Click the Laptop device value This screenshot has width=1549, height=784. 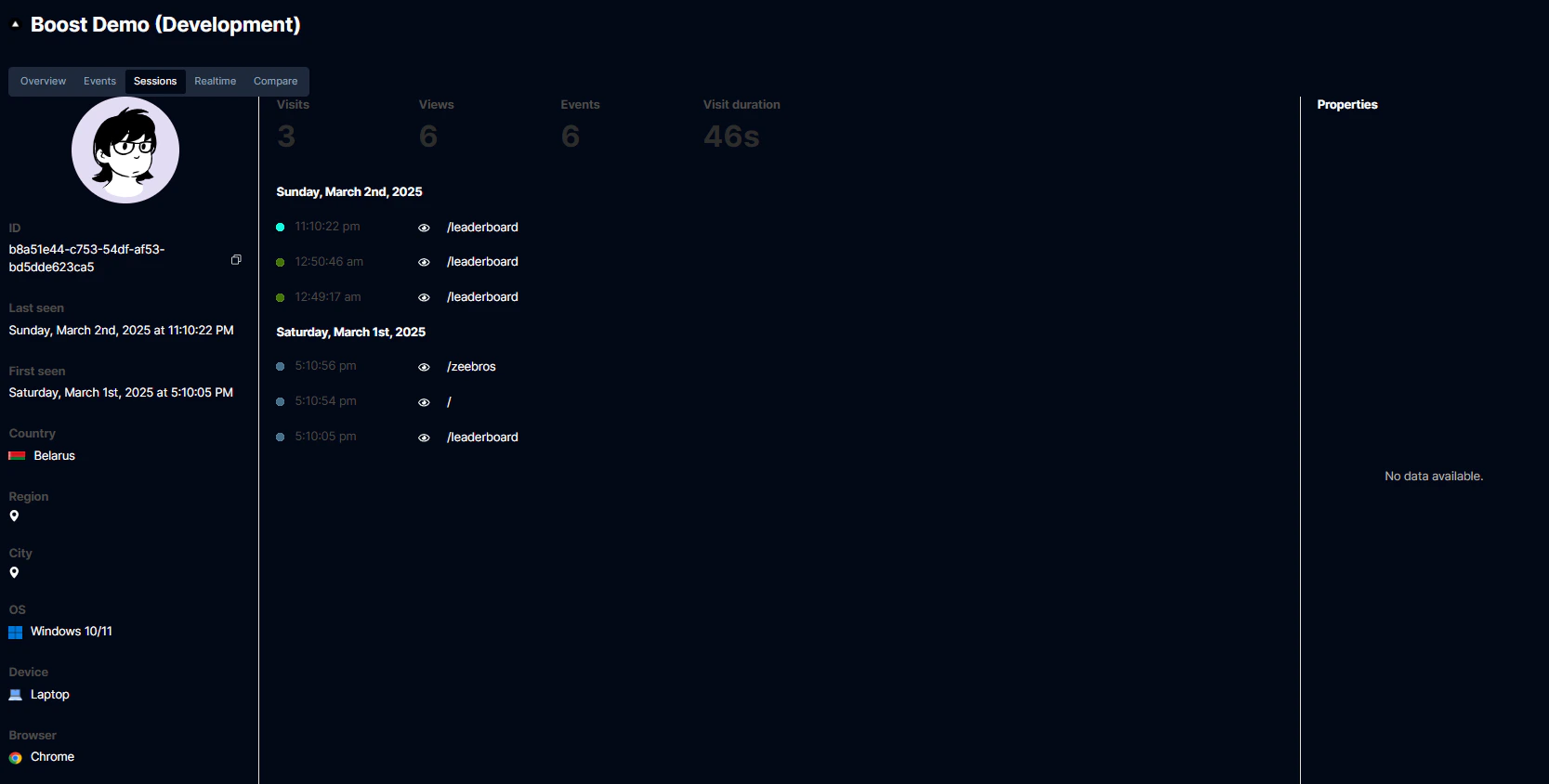point(50,695)
